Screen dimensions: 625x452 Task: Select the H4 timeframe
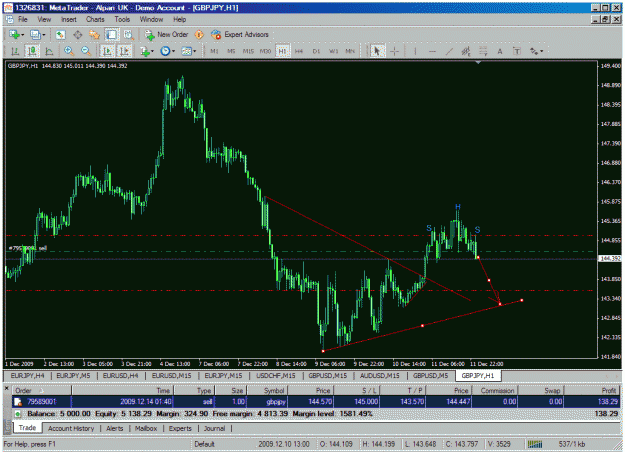(299, 51)
